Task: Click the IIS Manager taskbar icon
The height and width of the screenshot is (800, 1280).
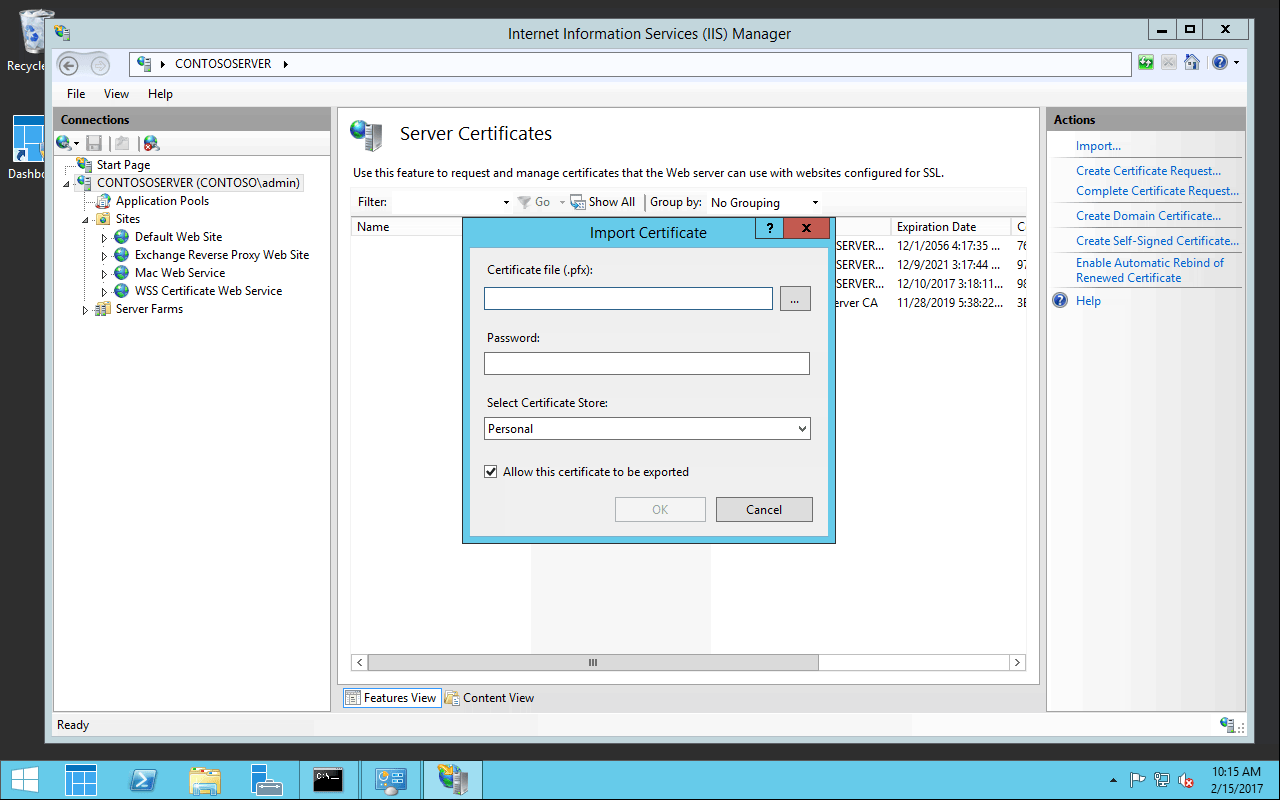Action: pyautogui.click(x=453, y=780)
